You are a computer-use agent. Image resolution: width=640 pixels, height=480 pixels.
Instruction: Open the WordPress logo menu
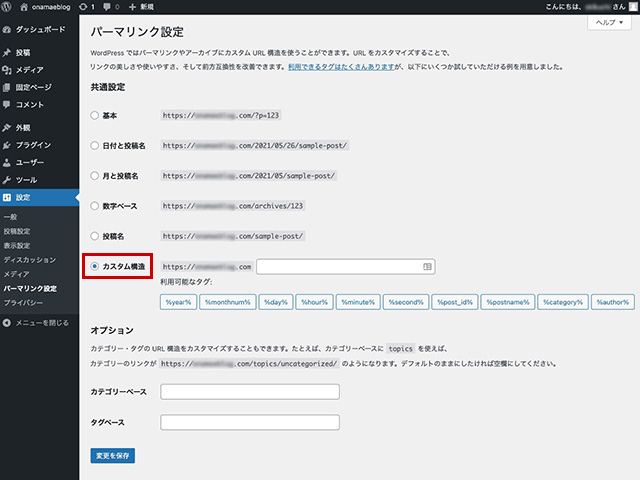[x=6, y=7]
